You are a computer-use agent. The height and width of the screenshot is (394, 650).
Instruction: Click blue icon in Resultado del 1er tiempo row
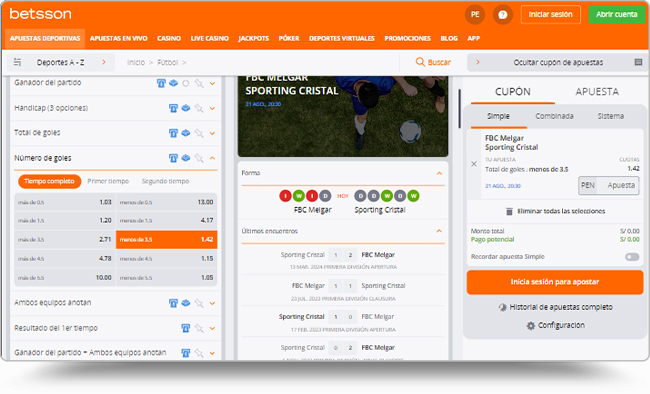tap(186, 328)
